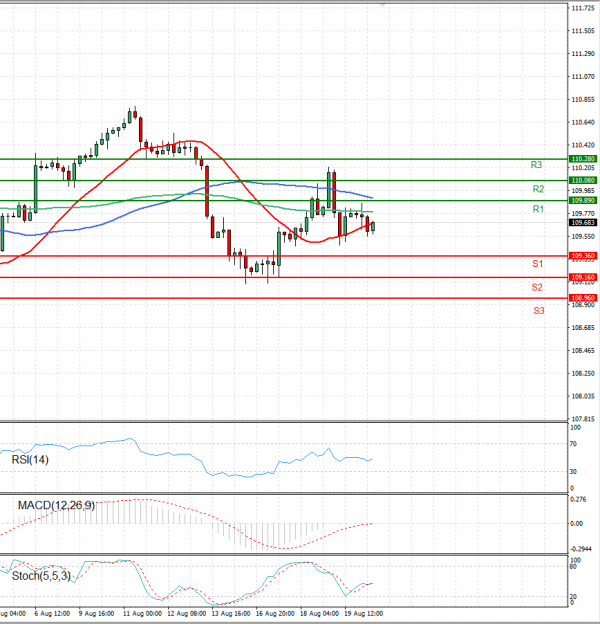Select the 109.360 support price tag
This screenshot has width=600, height=624.
click(583, 255)
